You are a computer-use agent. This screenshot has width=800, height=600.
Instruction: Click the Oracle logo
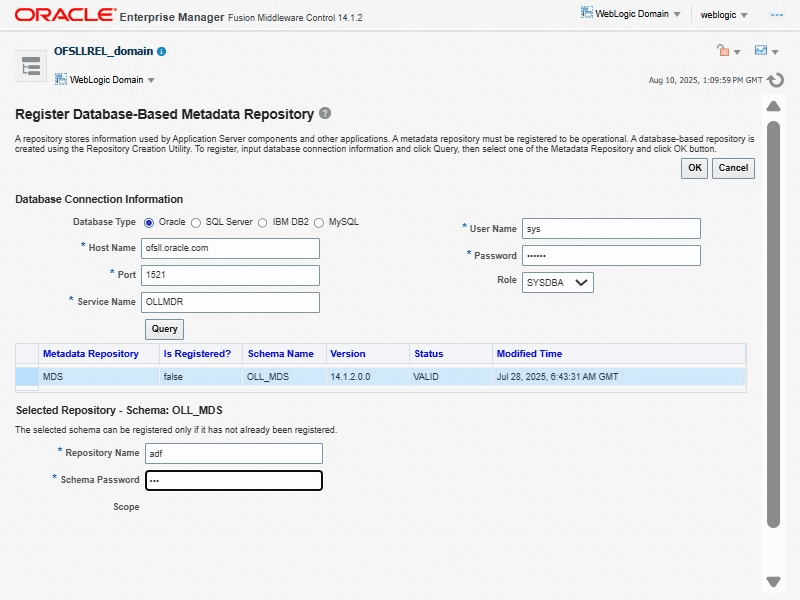(65, 15)
